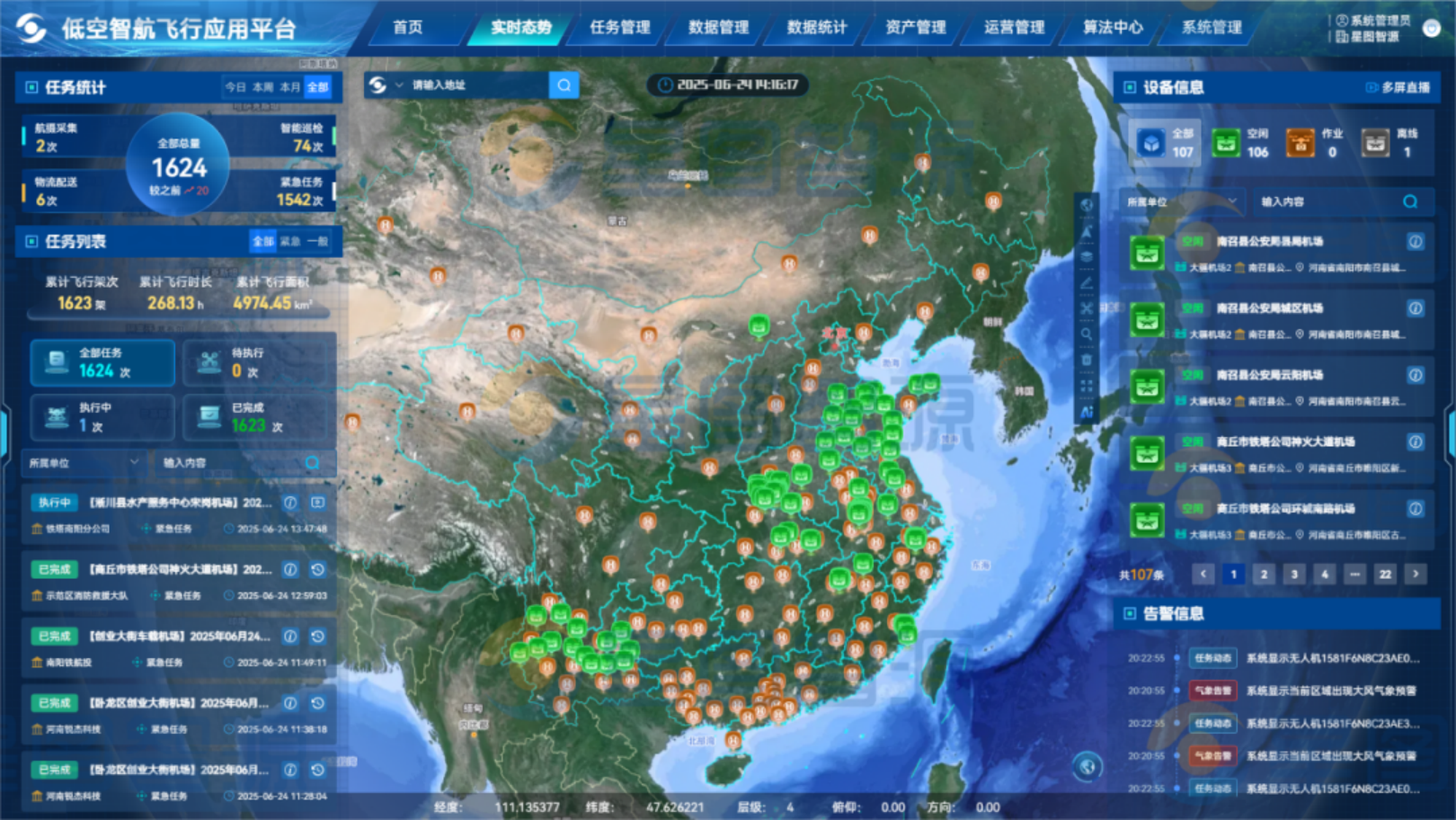Screen dimensions: 1456x820
Task: Filter task statistics by 今日
Action: click(235, 87)
